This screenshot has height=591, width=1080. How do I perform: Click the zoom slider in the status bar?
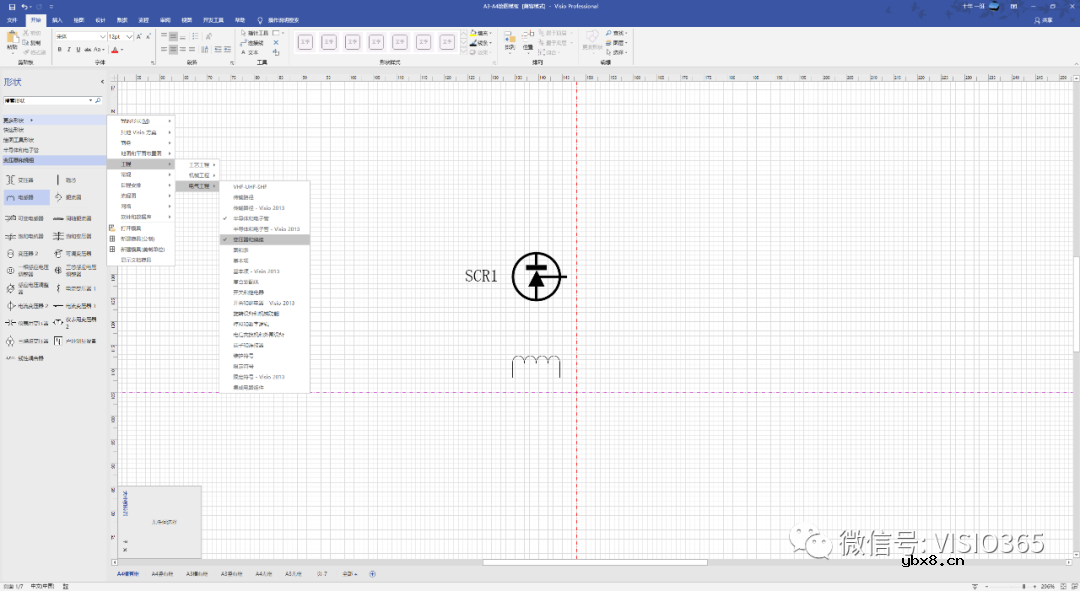[x=1025, y=586]
